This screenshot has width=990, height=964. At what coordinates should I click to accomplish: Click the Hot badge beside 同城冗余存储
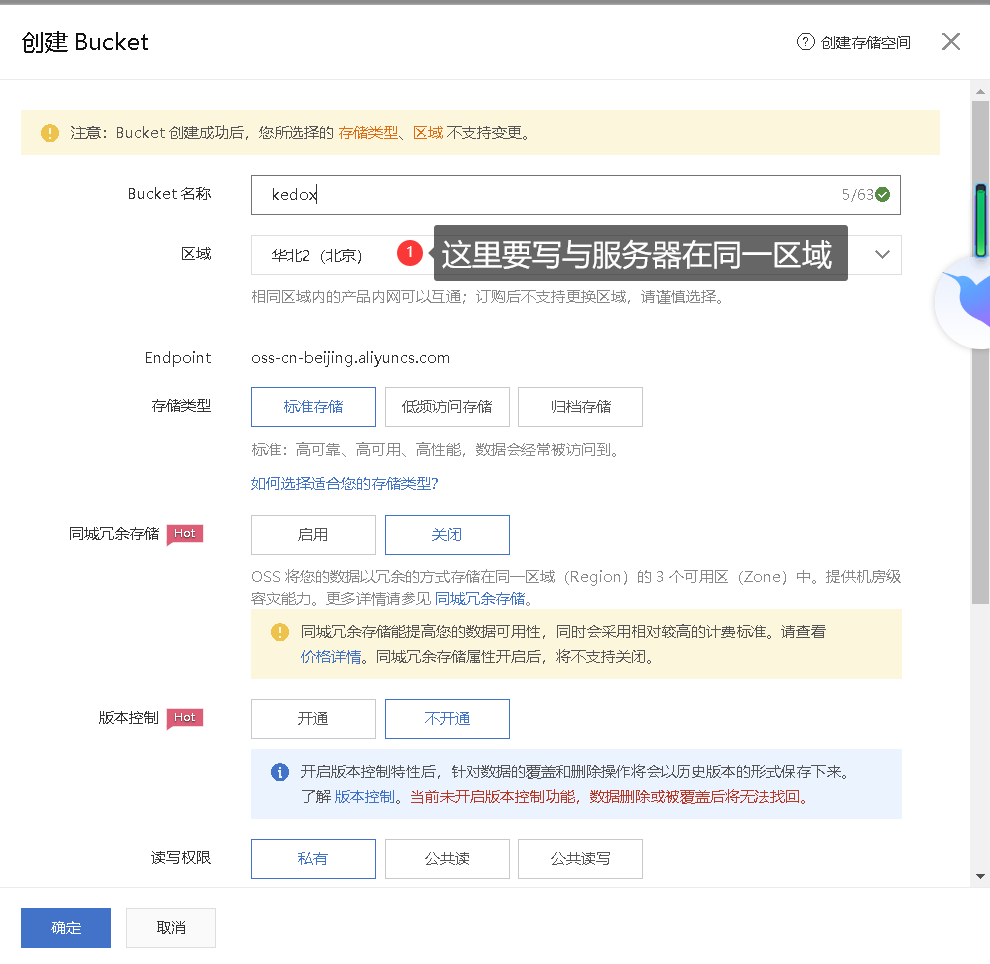(x=184, y=534)
